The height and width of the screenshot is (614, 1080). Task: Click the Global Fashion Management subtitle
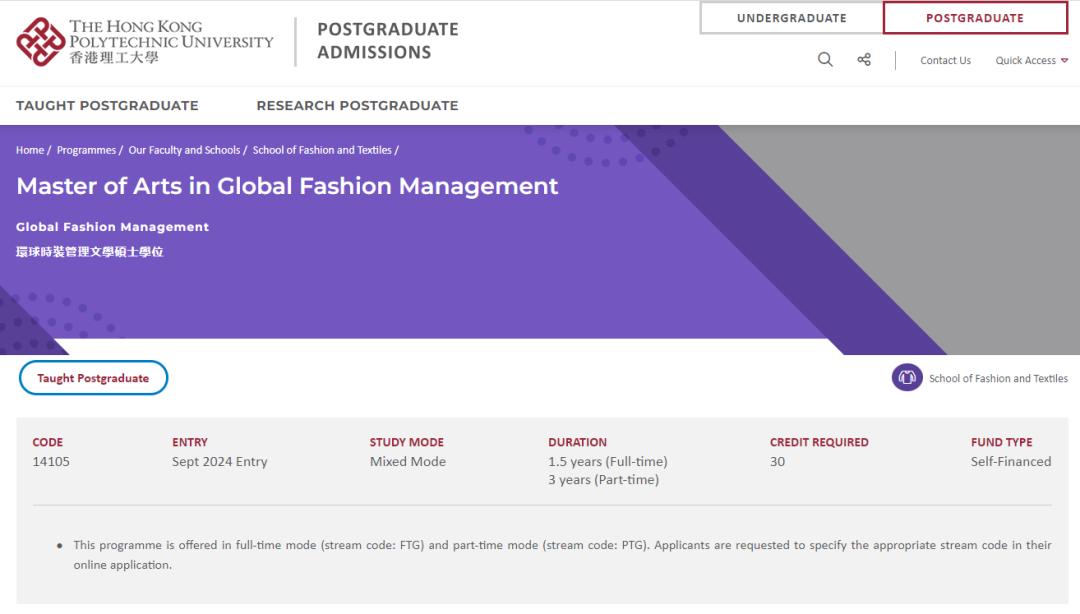tap(112, 227)
